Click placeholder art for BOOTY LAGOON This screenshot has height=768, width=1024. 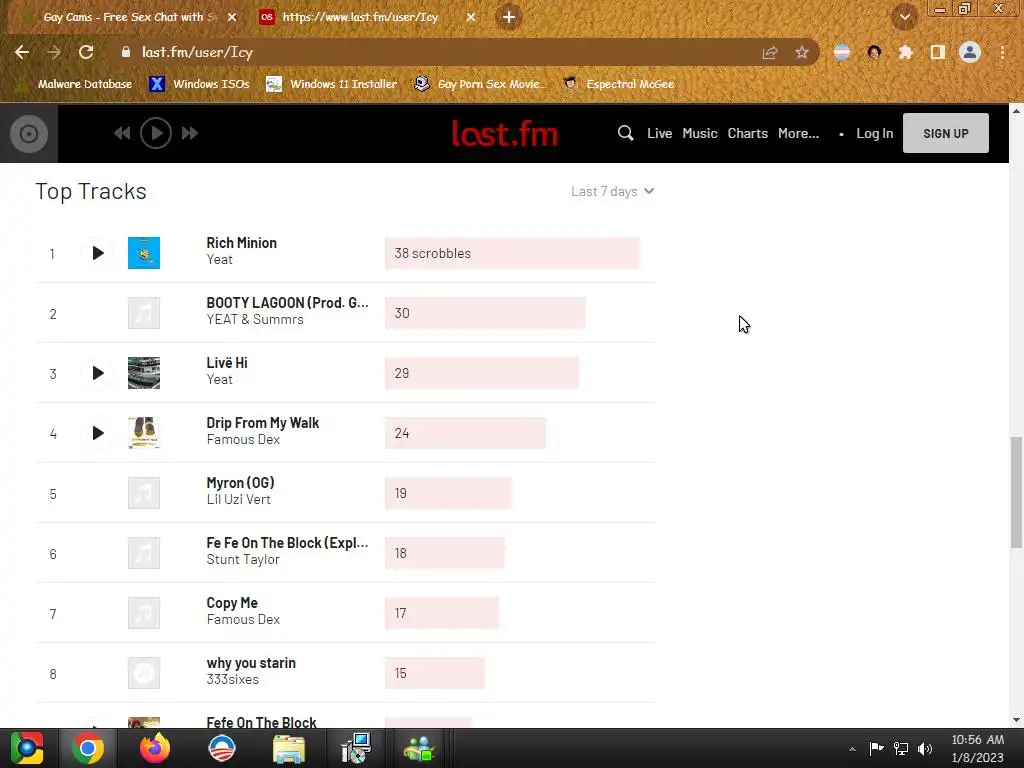click(144, 313)
